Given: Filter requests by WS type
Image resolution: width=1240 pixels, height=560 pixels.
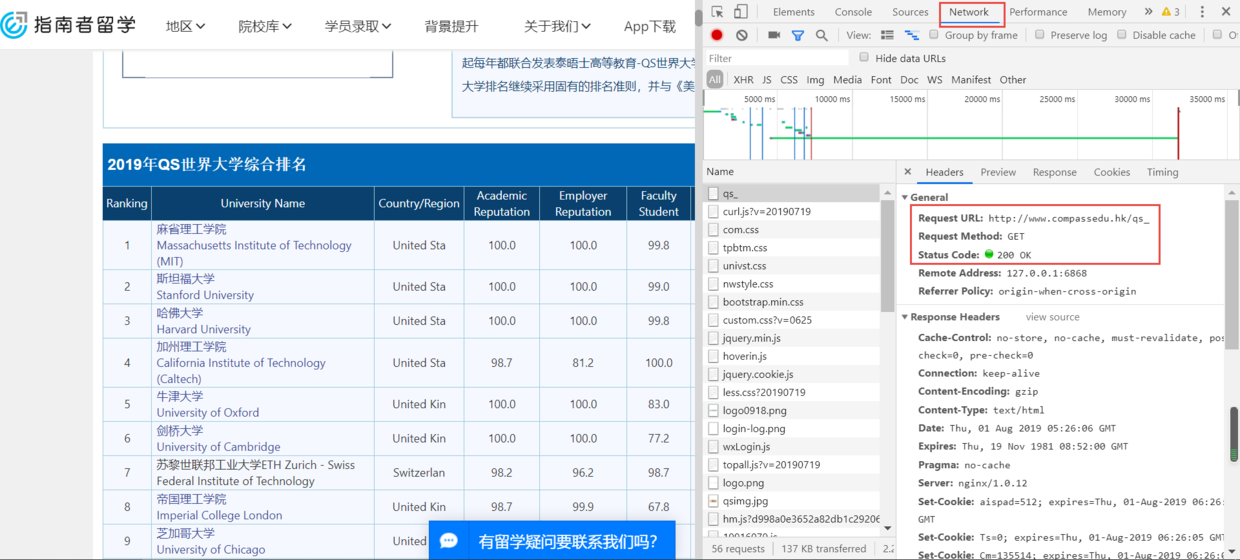Looking at the screenshot, I should (935, 80).
